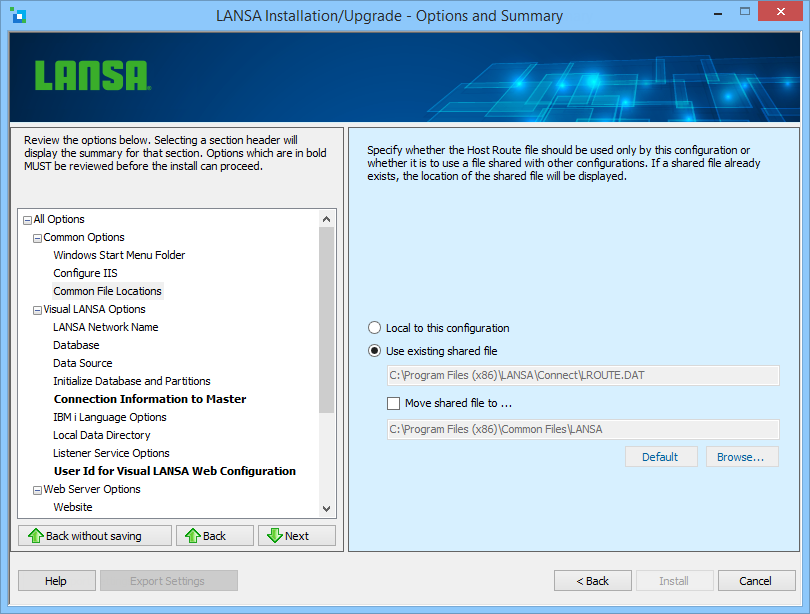Click the grayed-out Install button
The height and width of the screenshot is (614, 810).
pos(675,580)
